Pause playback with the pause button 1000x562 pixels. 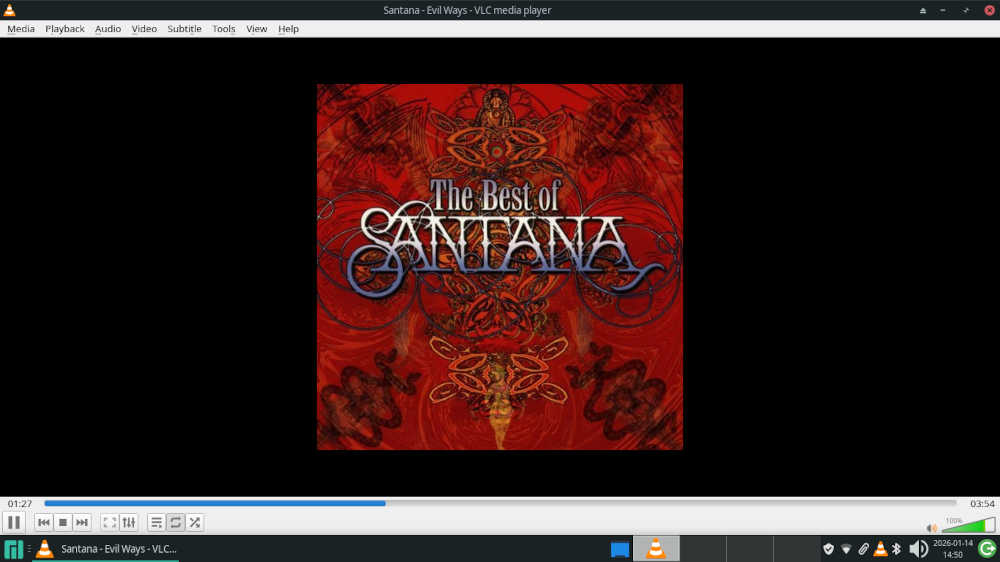pos(14,522)
